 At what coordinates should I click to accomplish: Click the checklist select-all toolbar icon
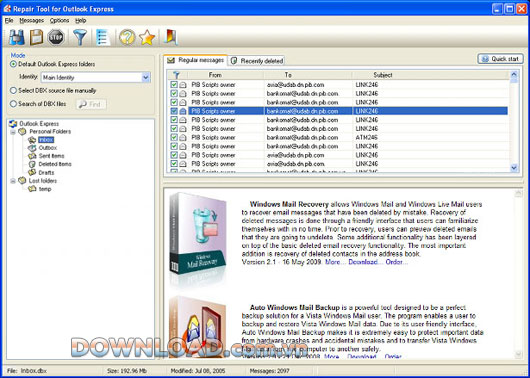click(x=103, y=37)
